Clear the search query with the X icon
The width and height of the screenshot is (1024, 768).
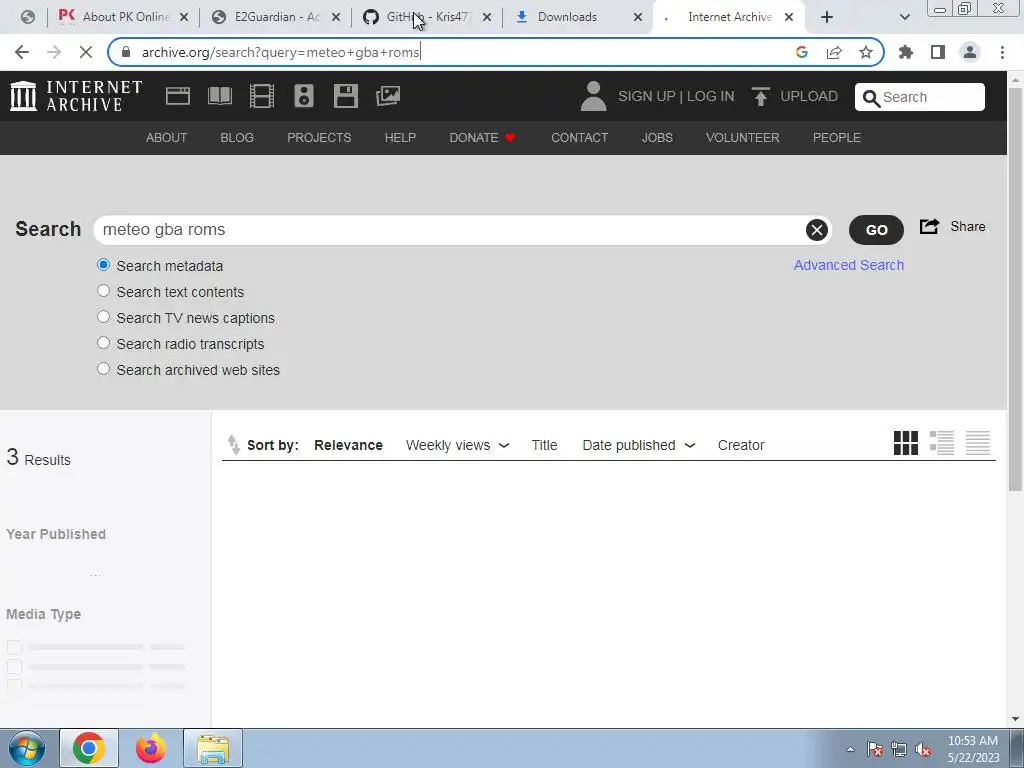[x=816, y=230]
